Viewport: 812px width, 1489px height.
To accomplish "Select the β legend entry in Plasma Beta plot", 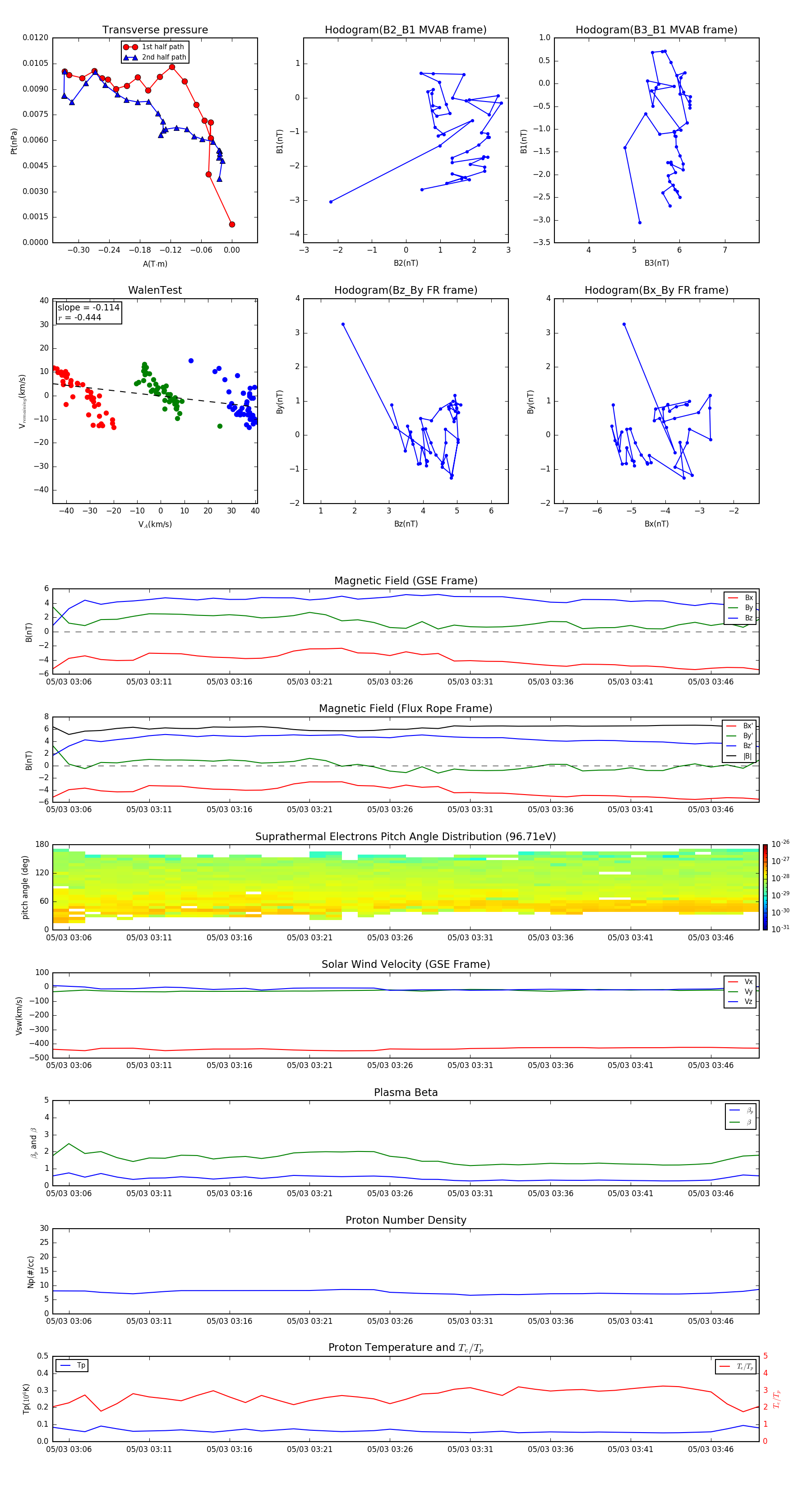I will coord(741,1122).
